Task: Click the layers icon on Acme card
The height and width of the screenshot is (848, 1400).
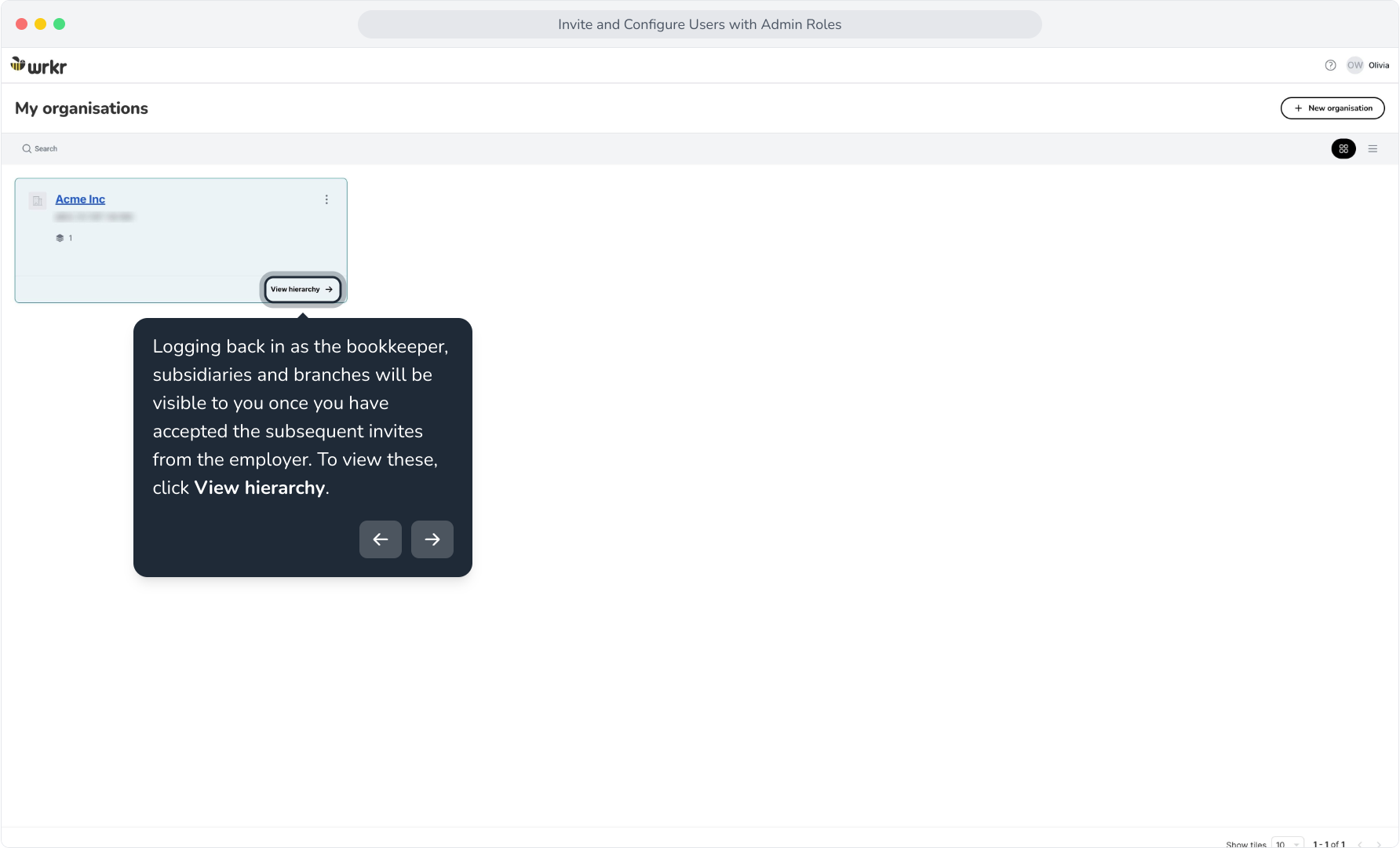Action: 60,238
